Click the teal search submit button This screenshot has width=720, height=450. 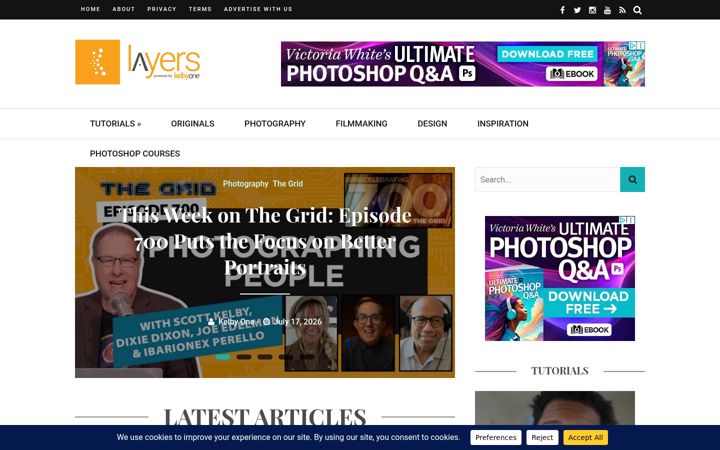click(x=632, y=180)
